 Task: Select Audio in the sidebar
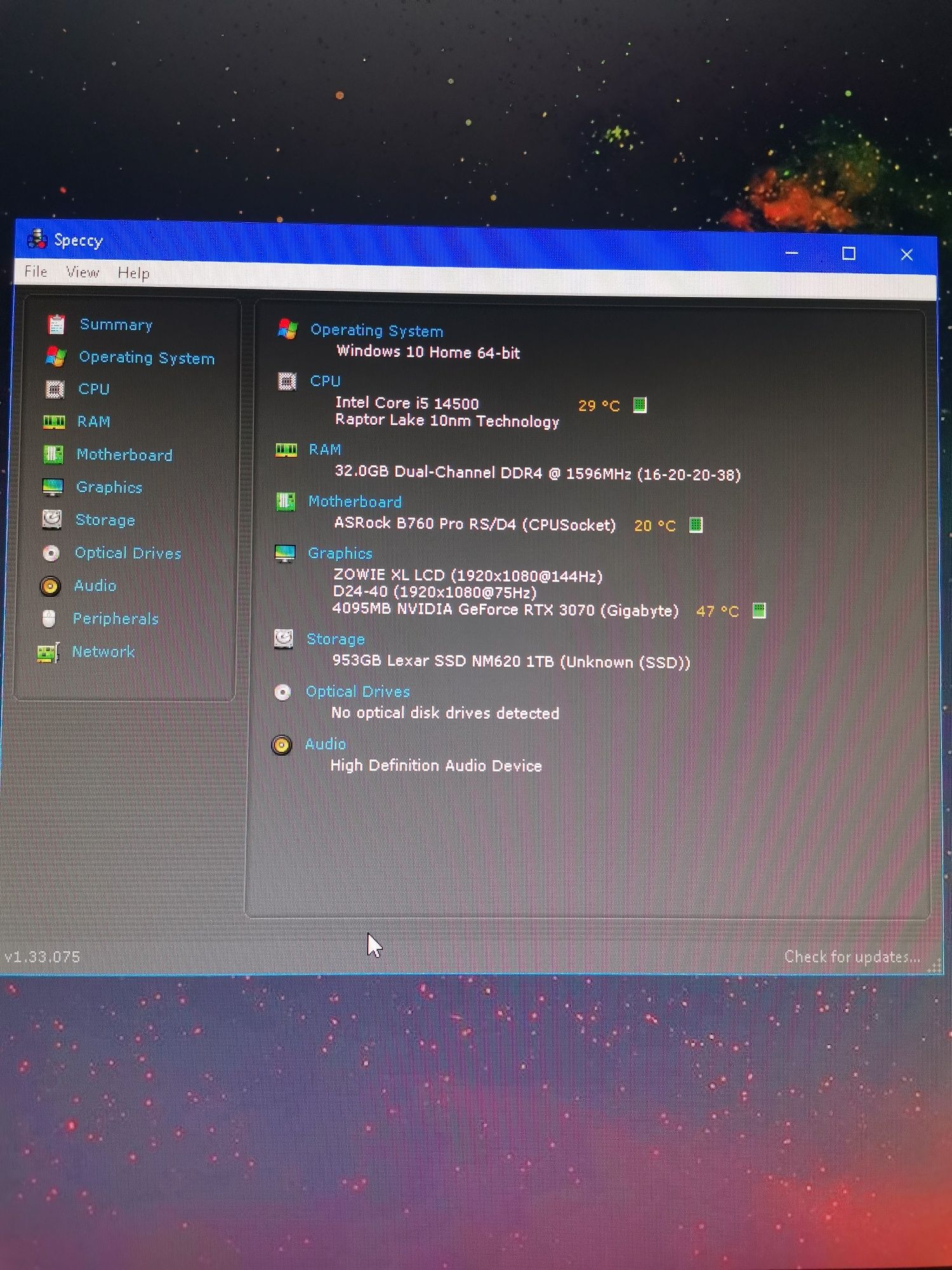click(95, 585)
